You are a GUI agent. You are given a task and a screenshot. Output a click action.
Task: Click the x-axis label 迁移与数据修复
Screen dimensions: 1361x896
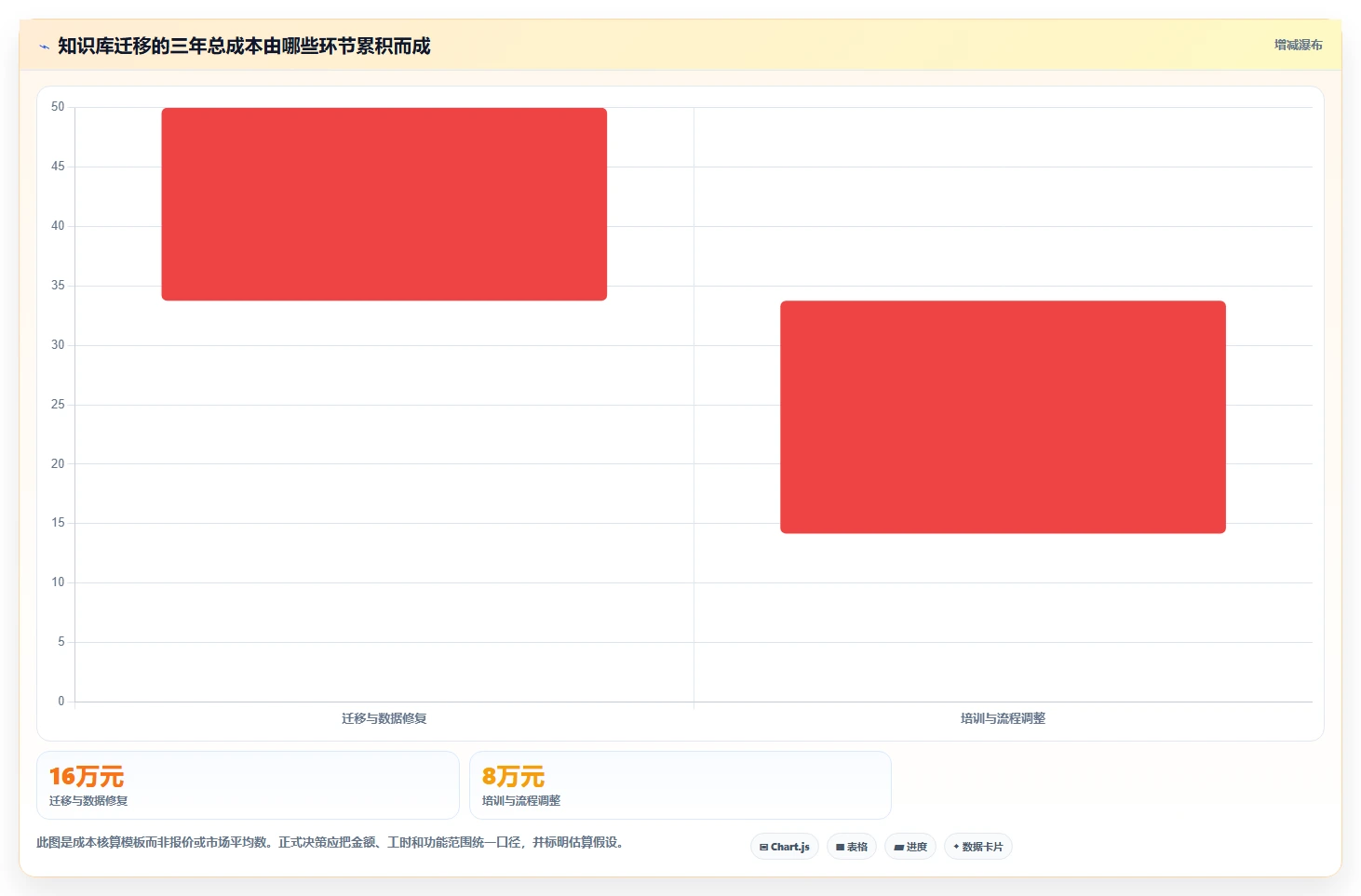click(384, 718)
